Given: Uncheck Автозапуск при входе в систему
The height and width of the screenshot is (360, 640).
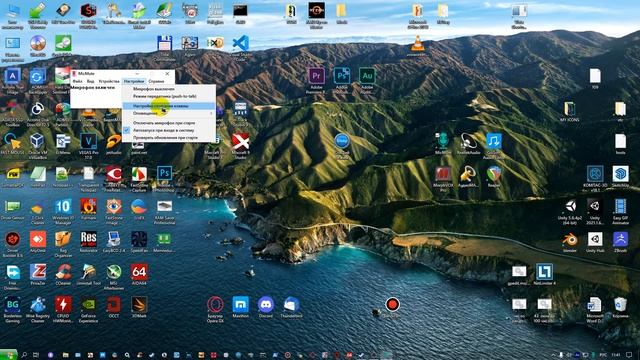Looking at the screenshot, I should click(169, 130).
